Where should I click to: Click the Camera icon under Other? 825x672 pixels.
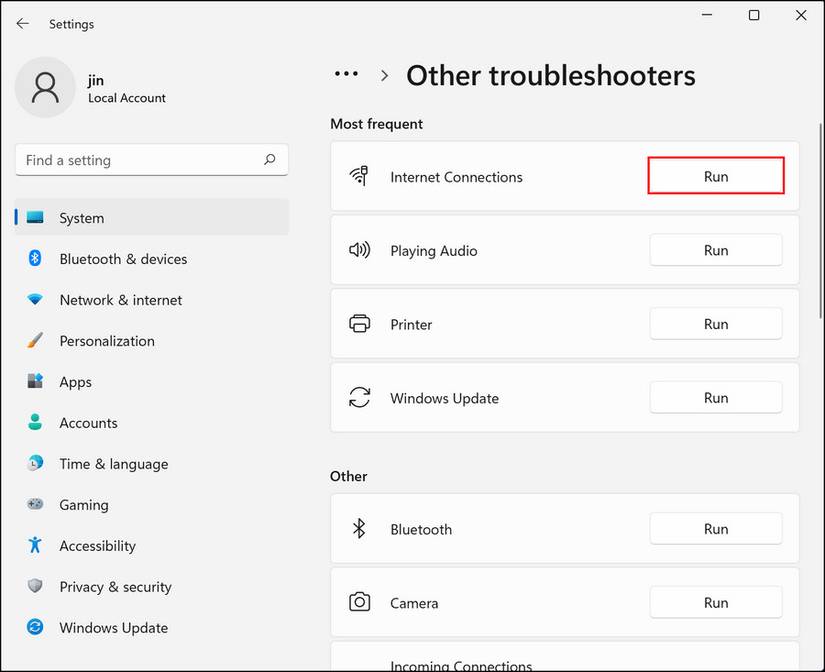[360, 602]
